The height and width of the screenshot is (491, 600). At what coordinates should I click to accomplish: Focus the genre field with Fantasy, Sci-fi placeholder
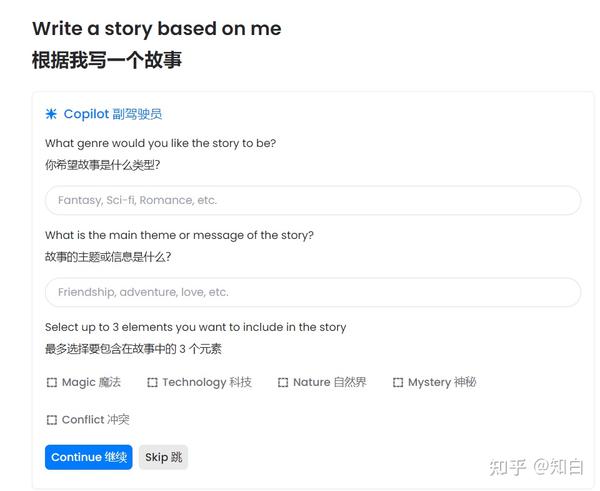[x=313, y=200]
